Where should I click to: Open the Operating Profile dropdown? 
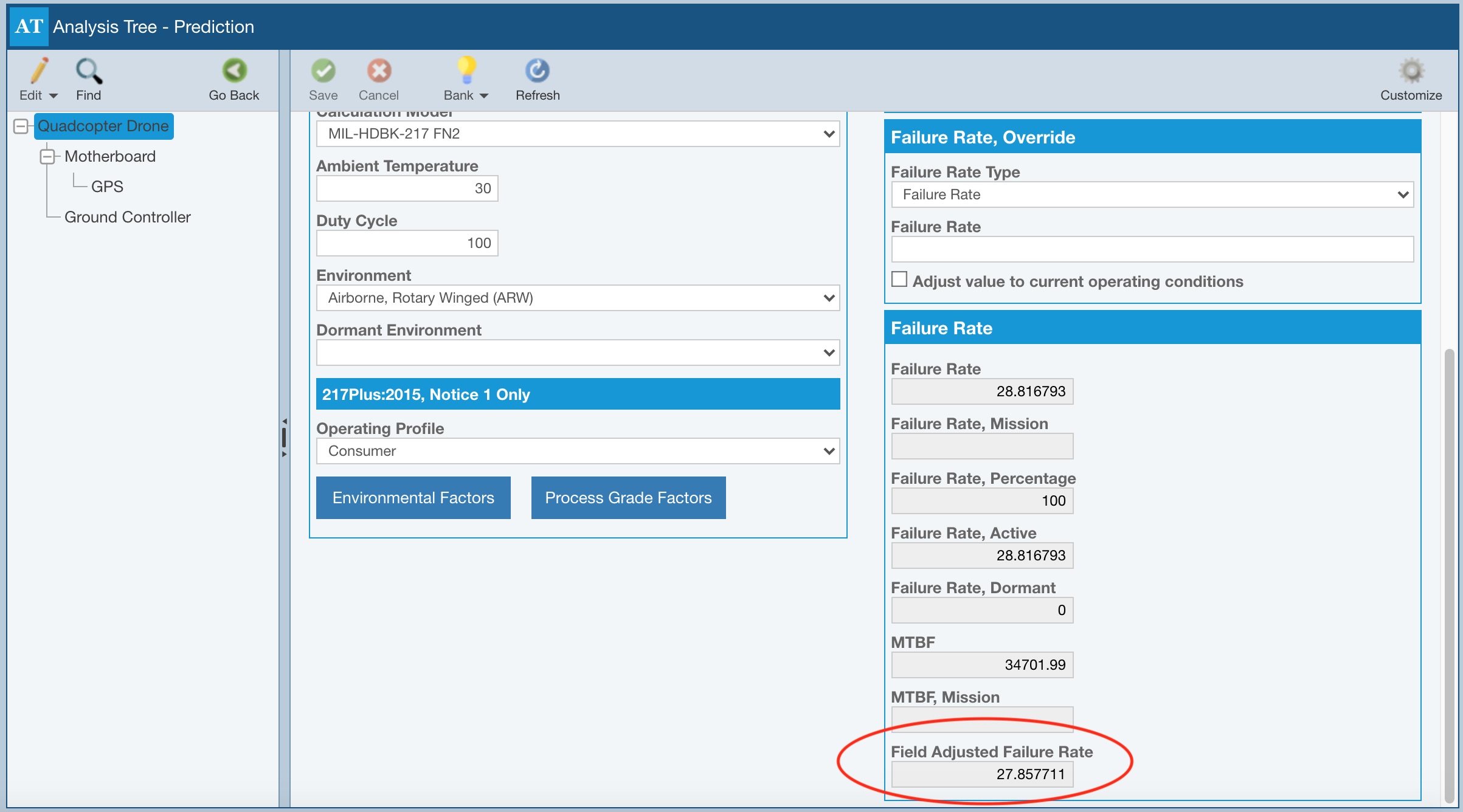coord(578,451)
